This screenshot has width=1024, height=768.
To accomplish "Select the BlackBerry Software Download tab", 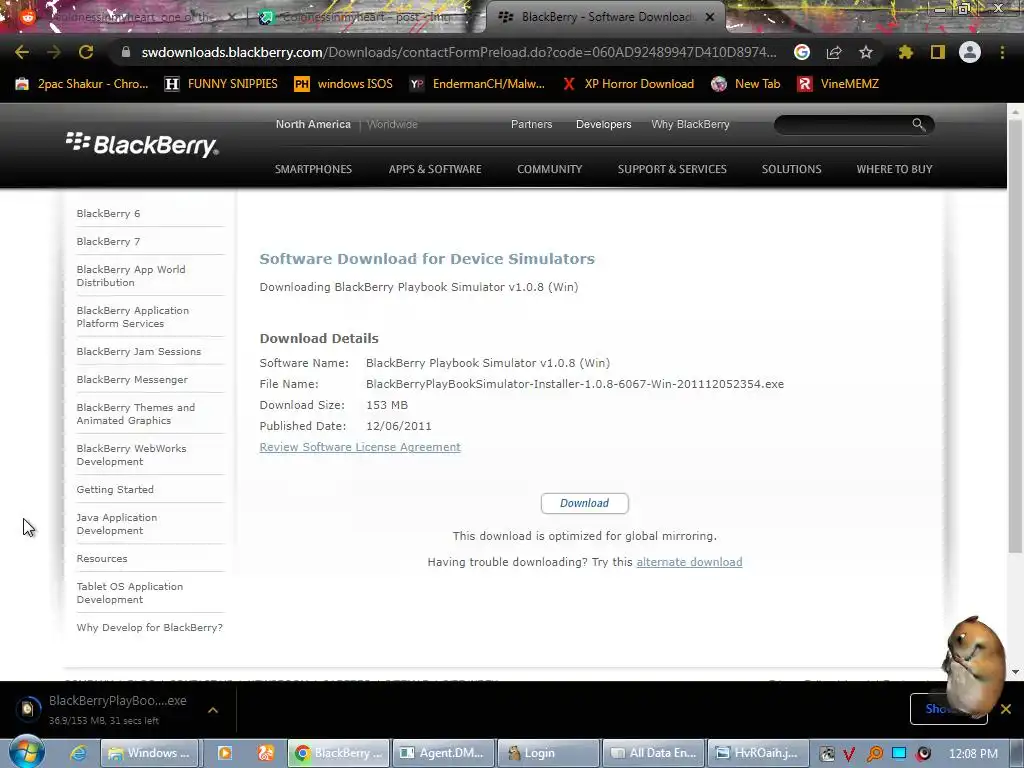I will click(604, 17).
